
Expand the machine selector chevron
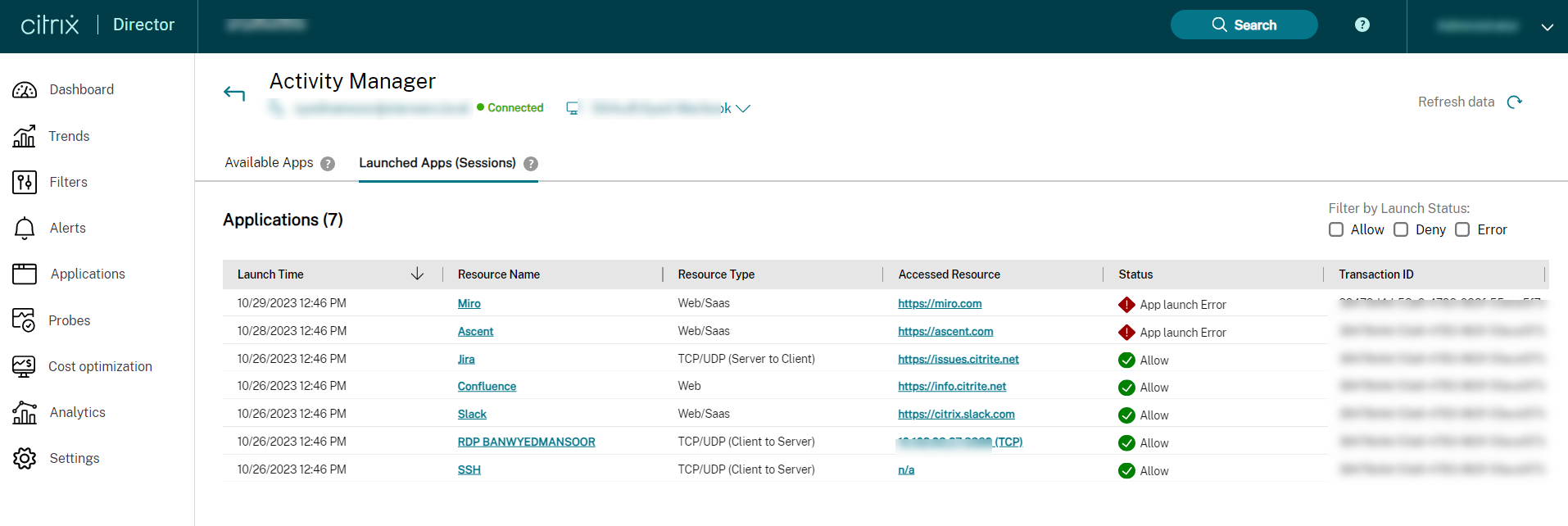(x=743, y=108)
